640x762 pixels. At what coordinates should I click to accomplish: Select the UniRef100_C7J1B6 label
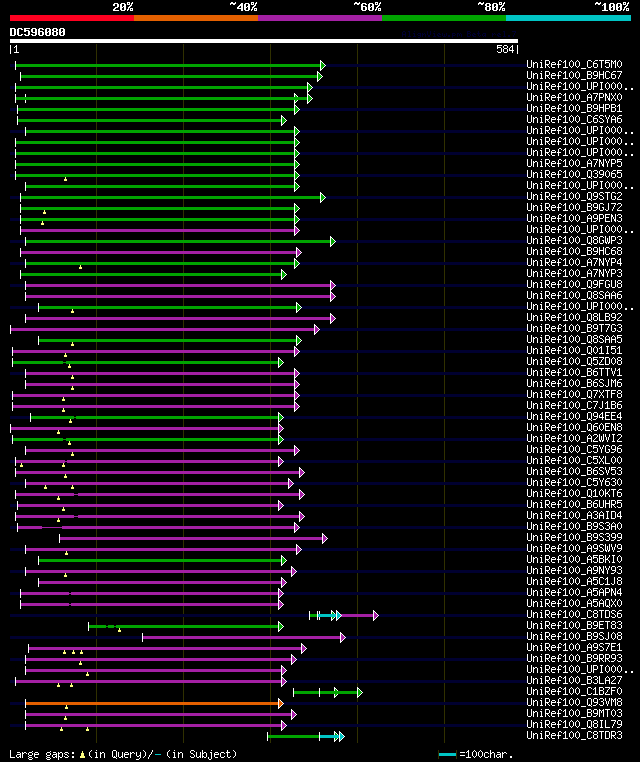coord(574,405)
